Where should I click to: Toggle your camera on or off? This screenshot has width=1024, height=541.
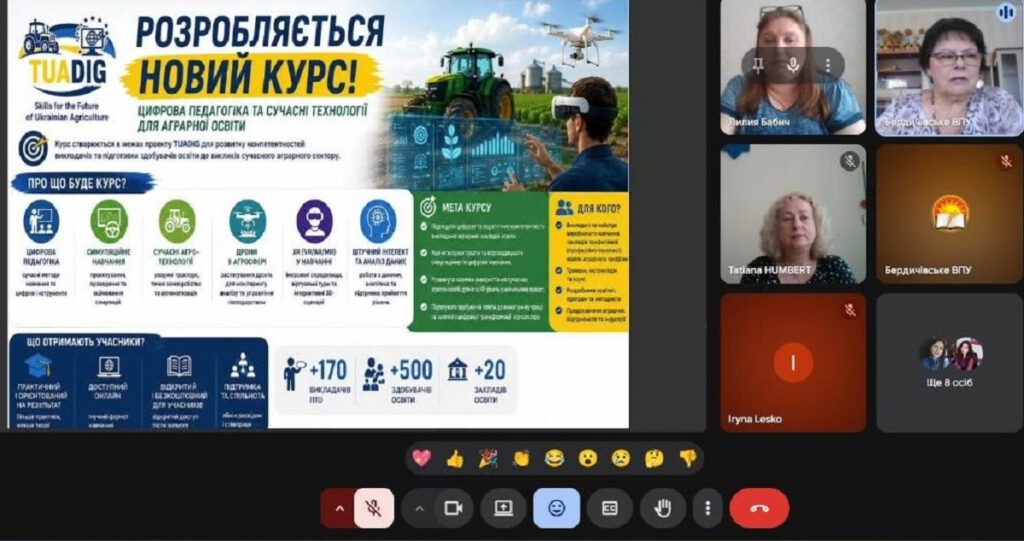click(453, 508)
